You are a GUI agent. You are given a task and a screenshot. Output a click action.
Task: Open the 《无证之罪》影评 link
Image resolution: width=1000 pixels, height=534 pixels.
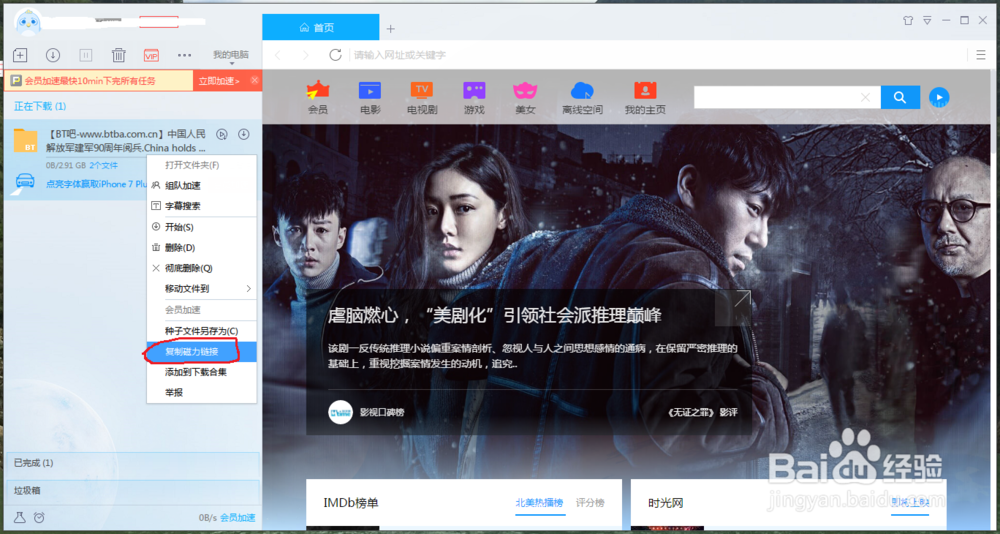[x=702, y=412]
